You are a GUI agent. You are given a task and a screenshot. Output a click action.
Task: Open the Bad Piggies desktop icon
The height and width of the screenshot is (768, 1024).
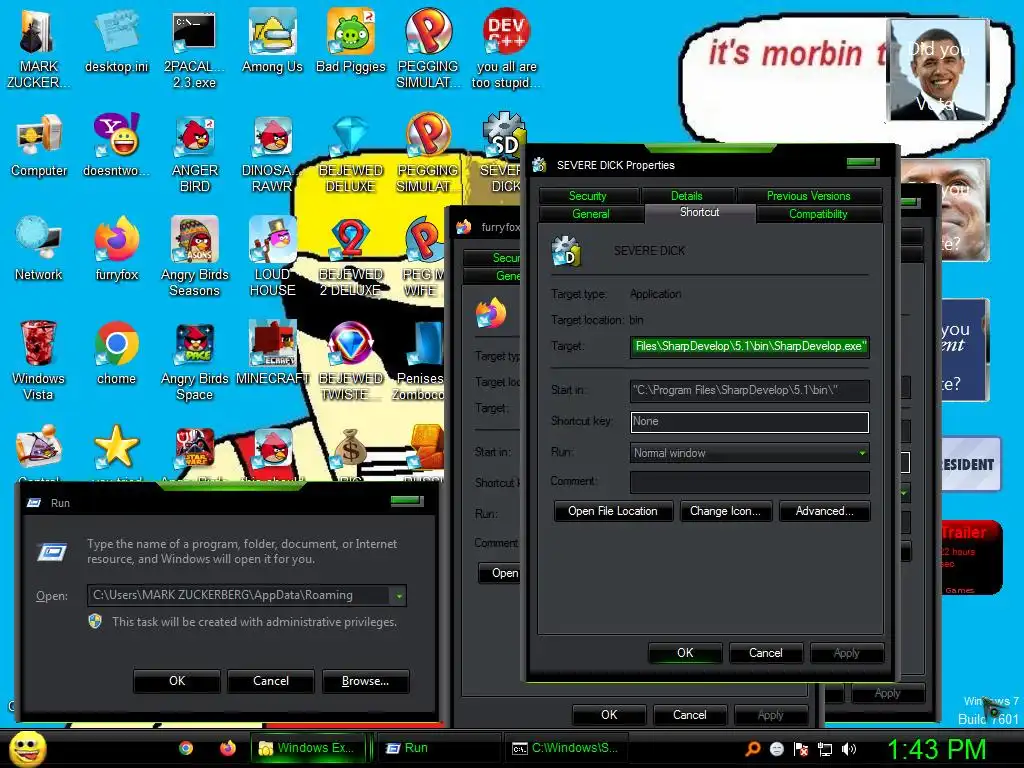click(351, 40)
